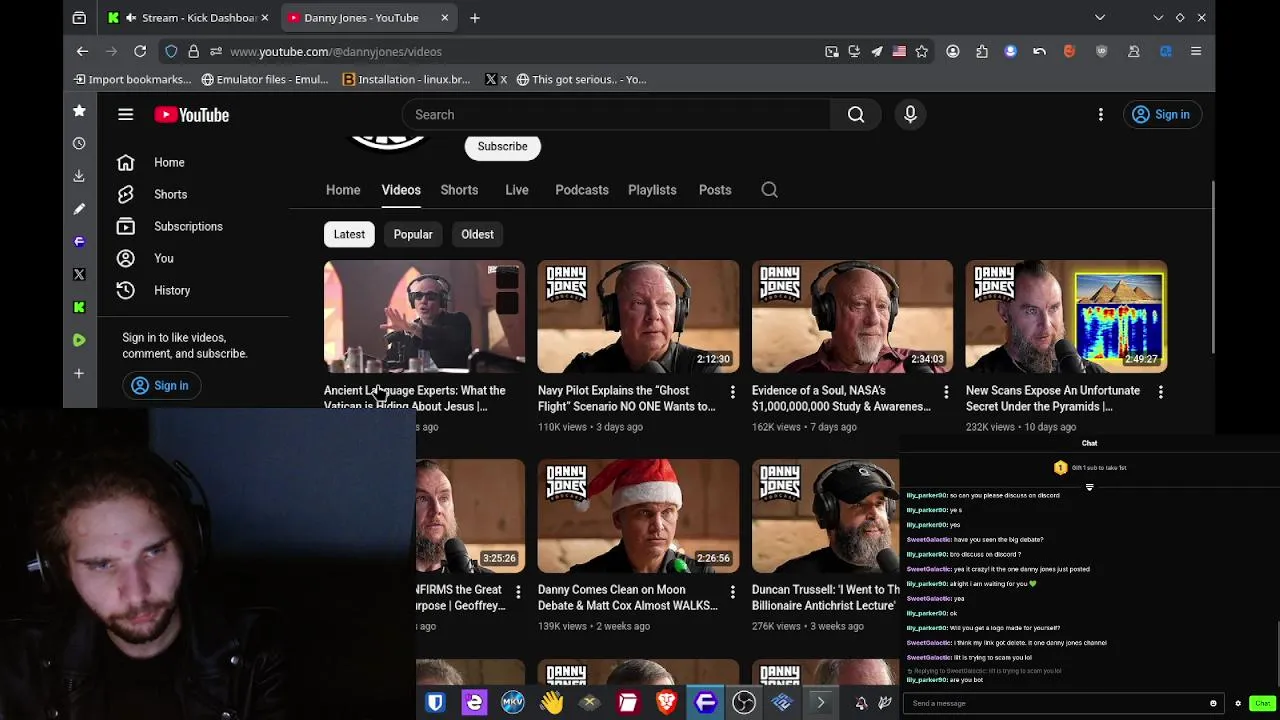Open the X panel in browser sidebar

[79, 274]
